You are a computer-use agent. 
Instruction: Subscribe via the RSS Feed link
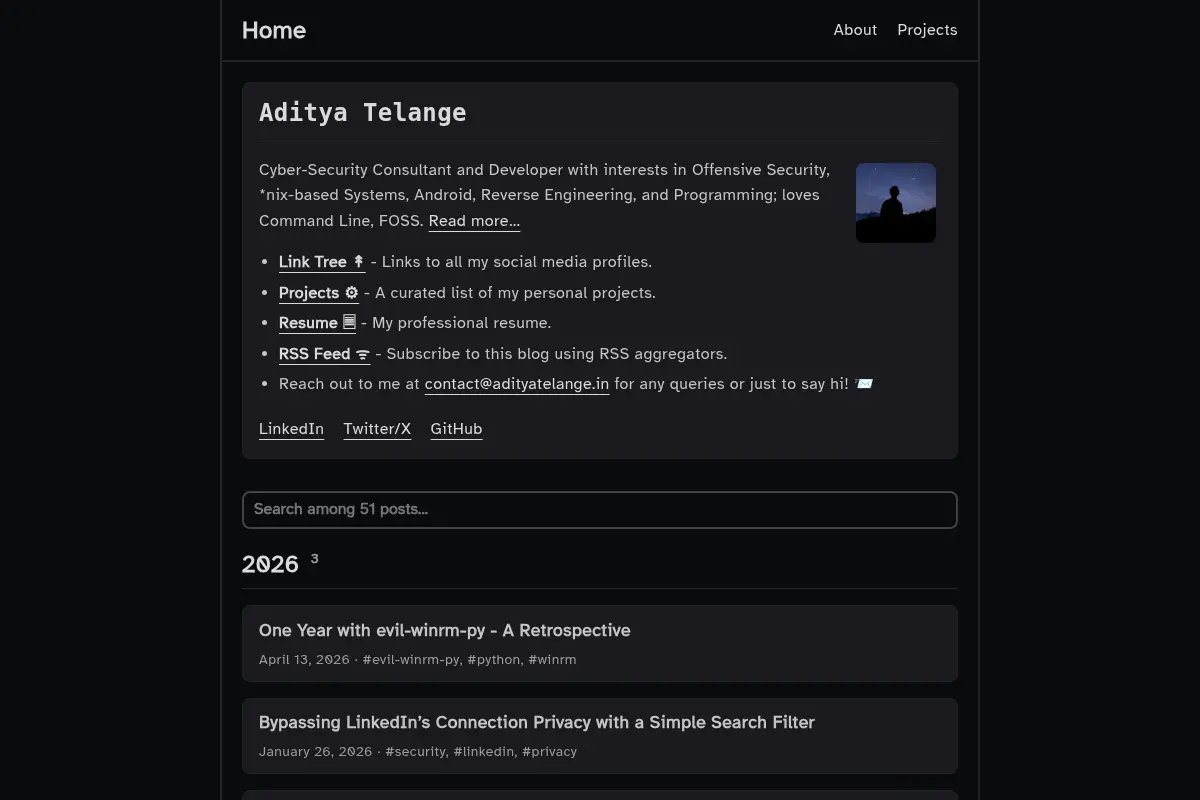[x=324, y=354]
